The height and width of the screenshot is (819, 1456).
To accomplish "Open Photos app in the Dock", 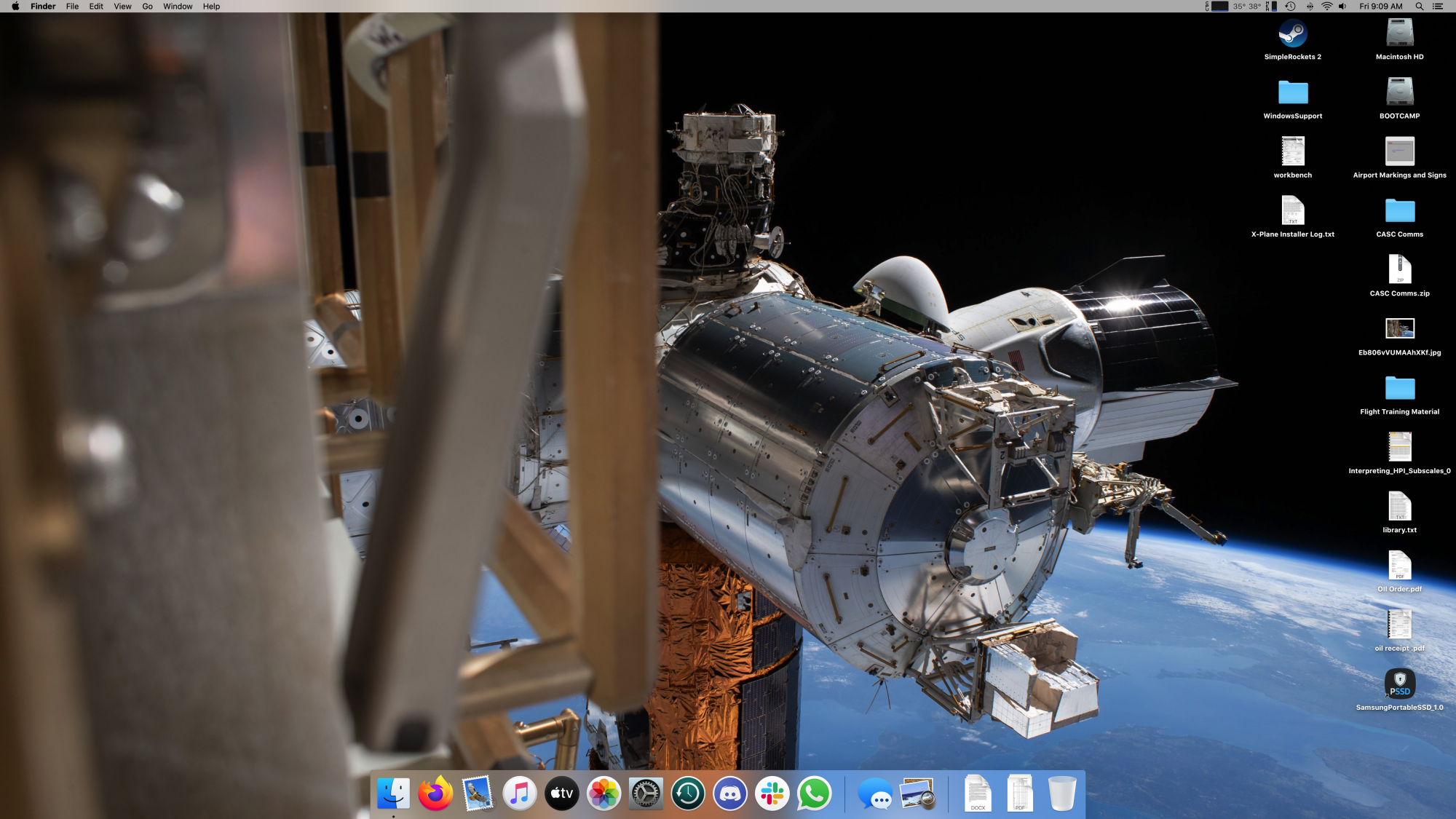I will (x=604, y=794).
